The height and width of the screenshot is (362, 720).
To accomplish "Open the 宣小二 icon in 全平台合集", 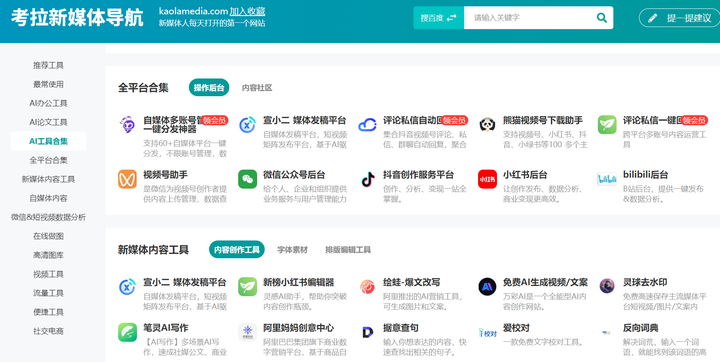I will [x=248, y=125].
